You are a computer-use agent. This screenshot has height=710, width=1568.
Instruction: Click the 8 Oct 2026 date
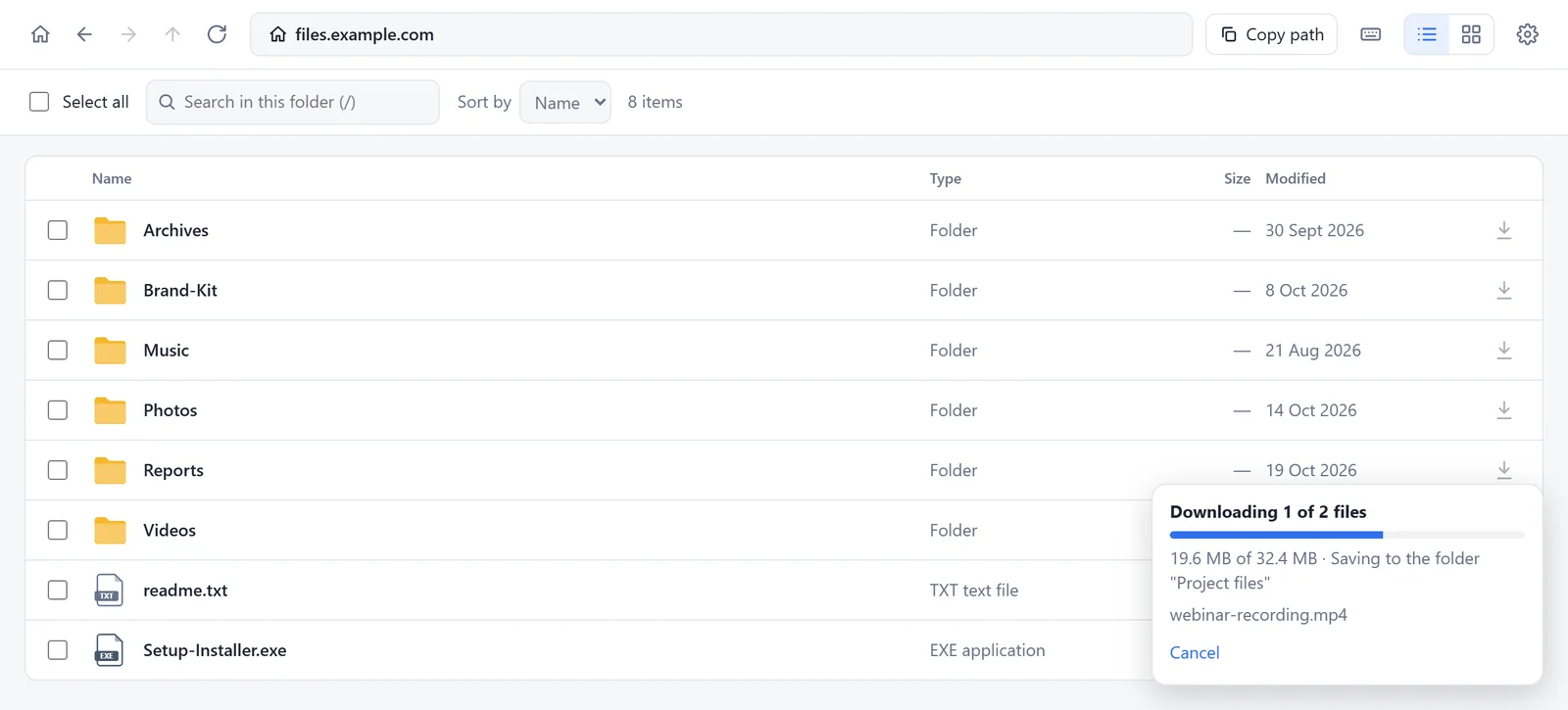[x=1306, y=290]
